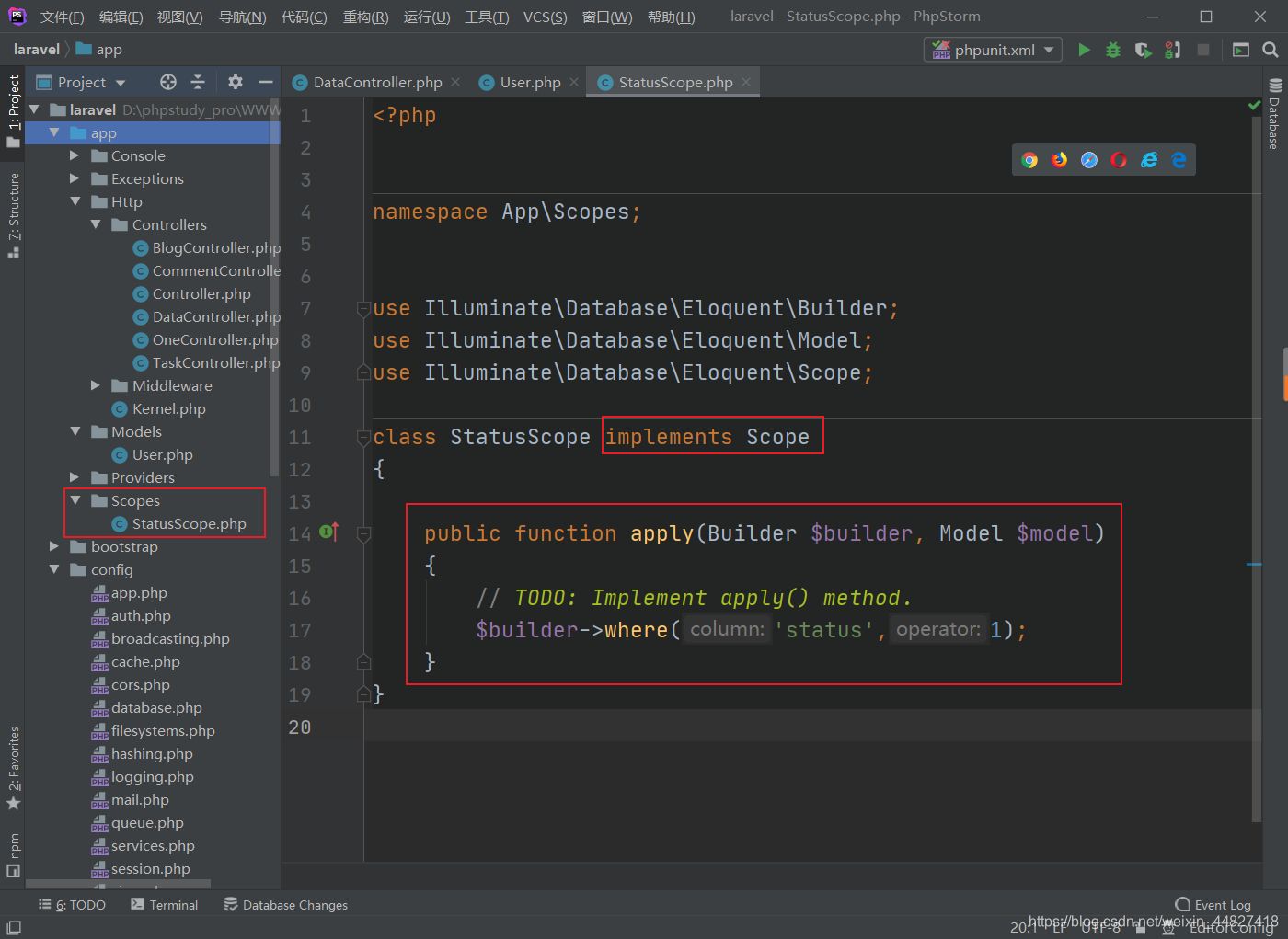Click Scroll from Source target icon

pyautogui.click(x=168, y=82)
